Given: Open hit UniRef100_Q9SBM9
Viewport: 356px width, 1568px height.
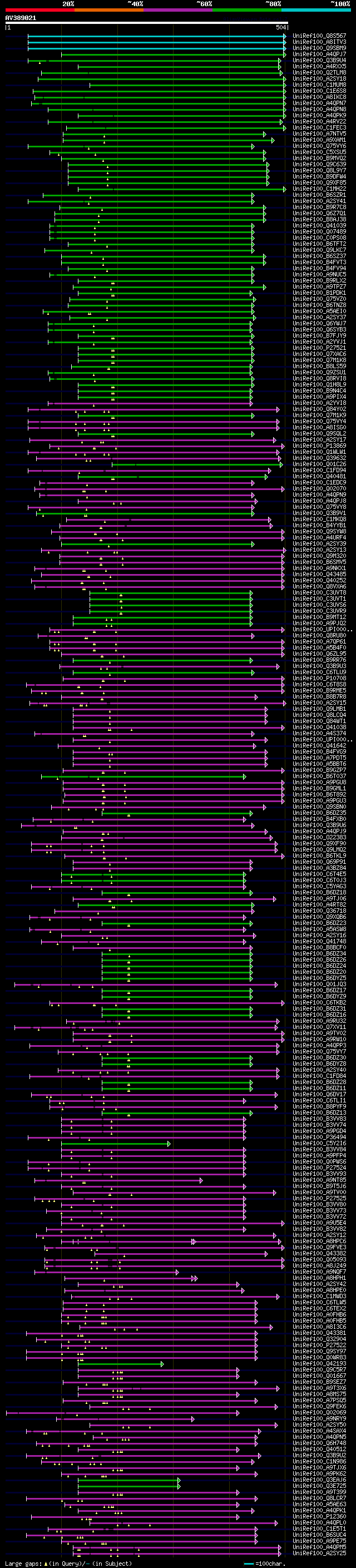Looking at the screenshot, I should tap(319, 48).
